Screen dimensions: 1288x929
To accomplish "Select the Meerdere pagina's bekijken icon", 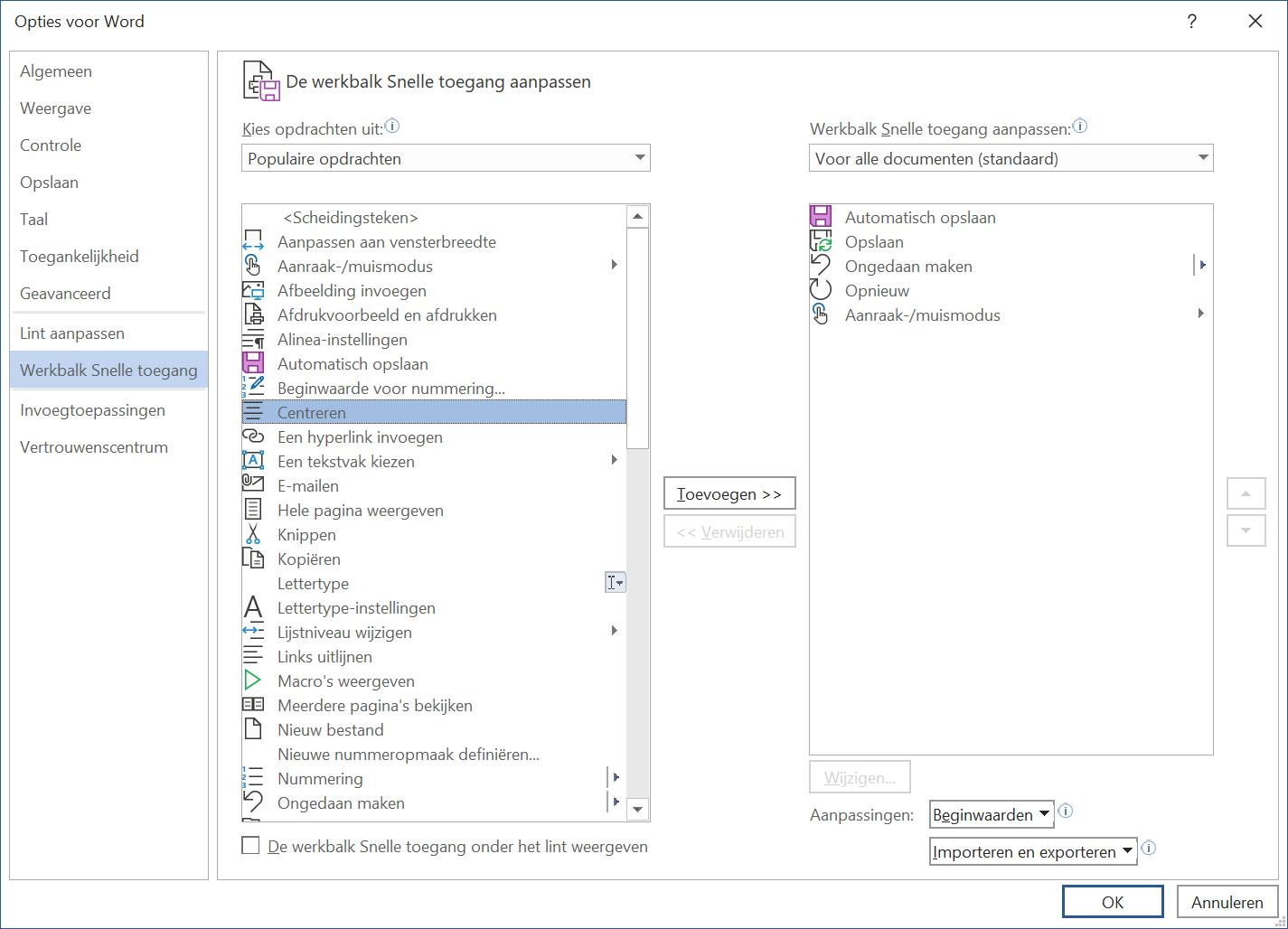I will [253, 706].
